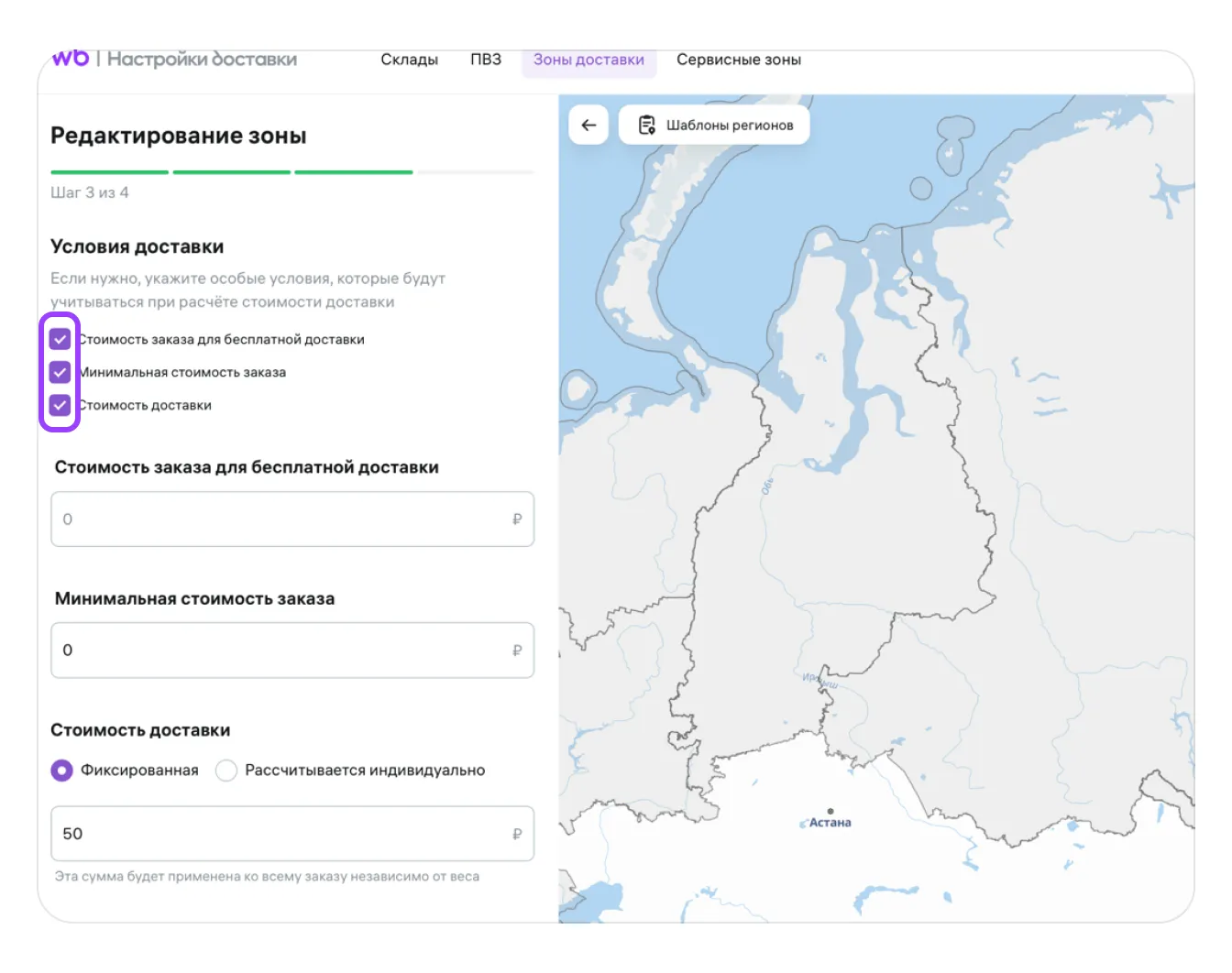Click the minimum order cost input field

(292, 650)
